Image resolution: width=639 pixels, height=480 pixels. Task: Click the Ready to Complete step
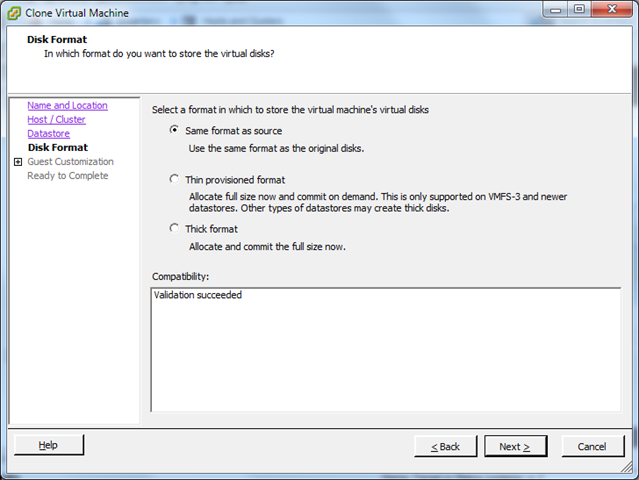[x=67, y=176]
